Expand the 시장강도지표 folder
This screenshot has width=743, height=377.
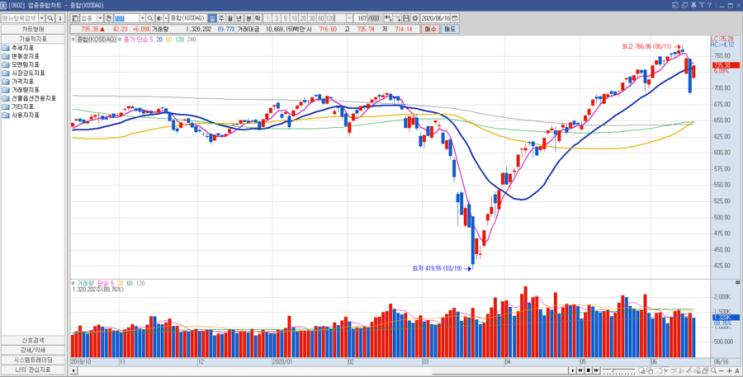pos(24,73)
